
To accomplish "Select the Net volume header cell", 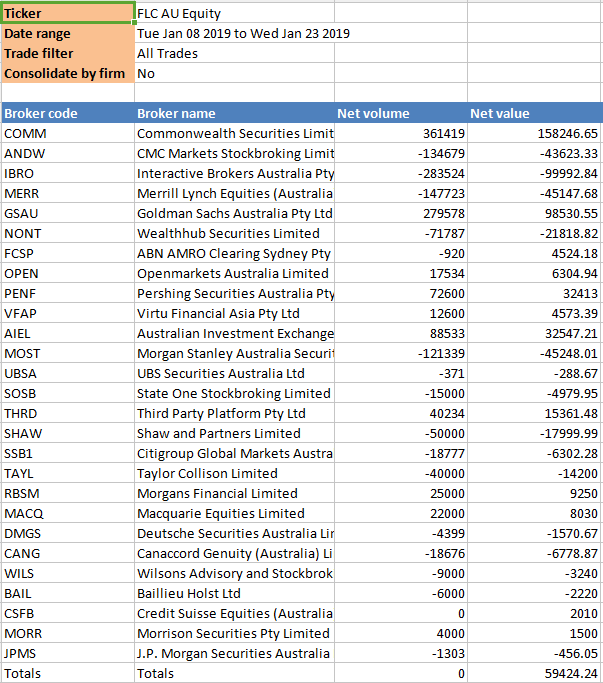I will (x=401, y=113).
